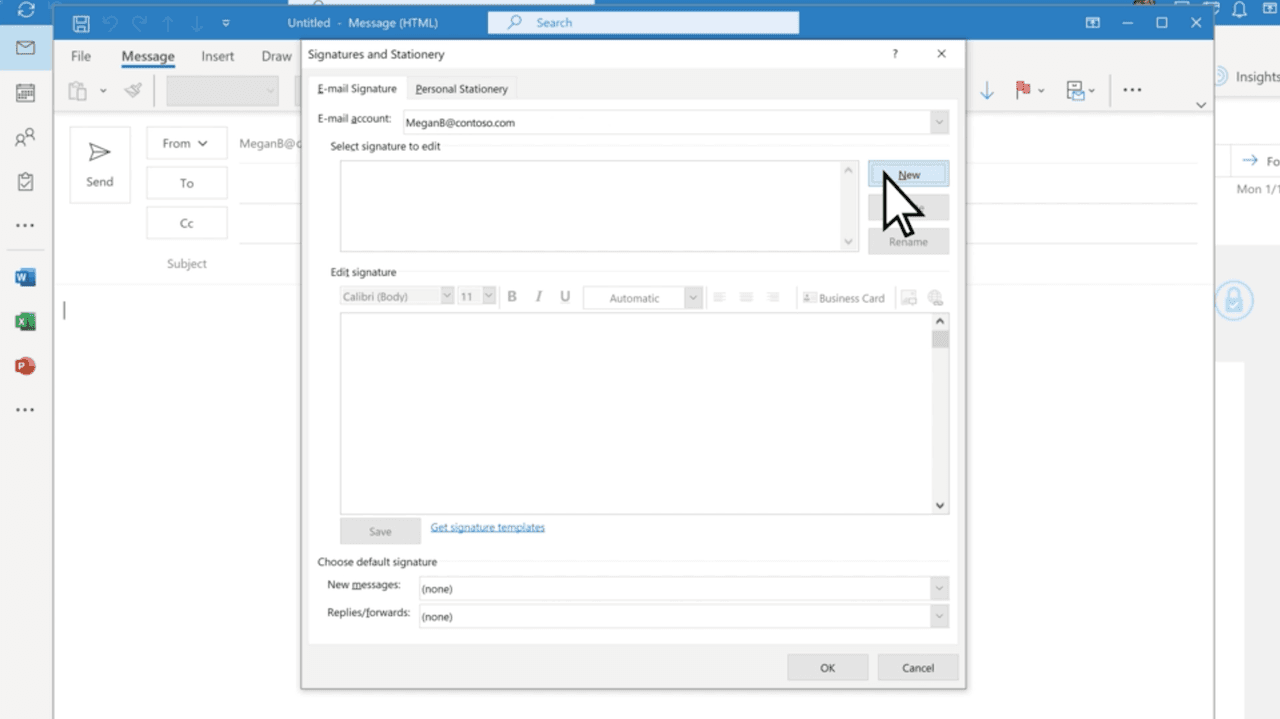
Task: Open the Replies/forwards signature dropdown
Action: pyautogui.click(x=938, y=616)
